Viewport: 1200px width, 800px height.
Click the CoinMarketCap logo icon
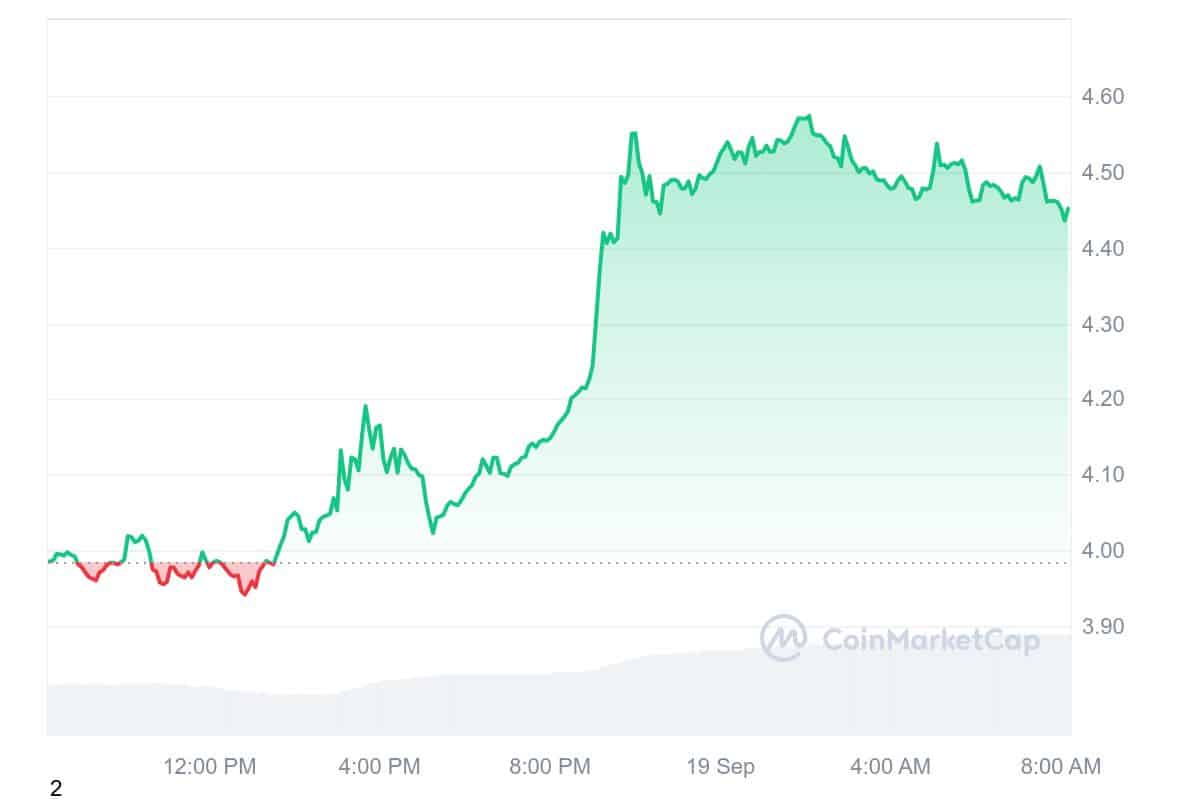783,638
